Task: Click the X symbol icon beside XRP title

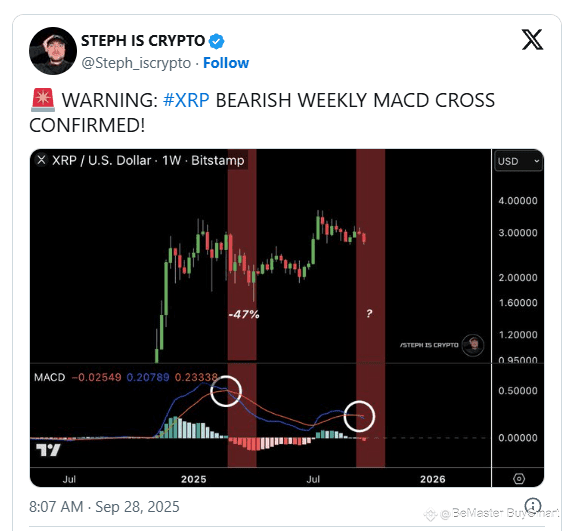Action: [x=42, y=160]
